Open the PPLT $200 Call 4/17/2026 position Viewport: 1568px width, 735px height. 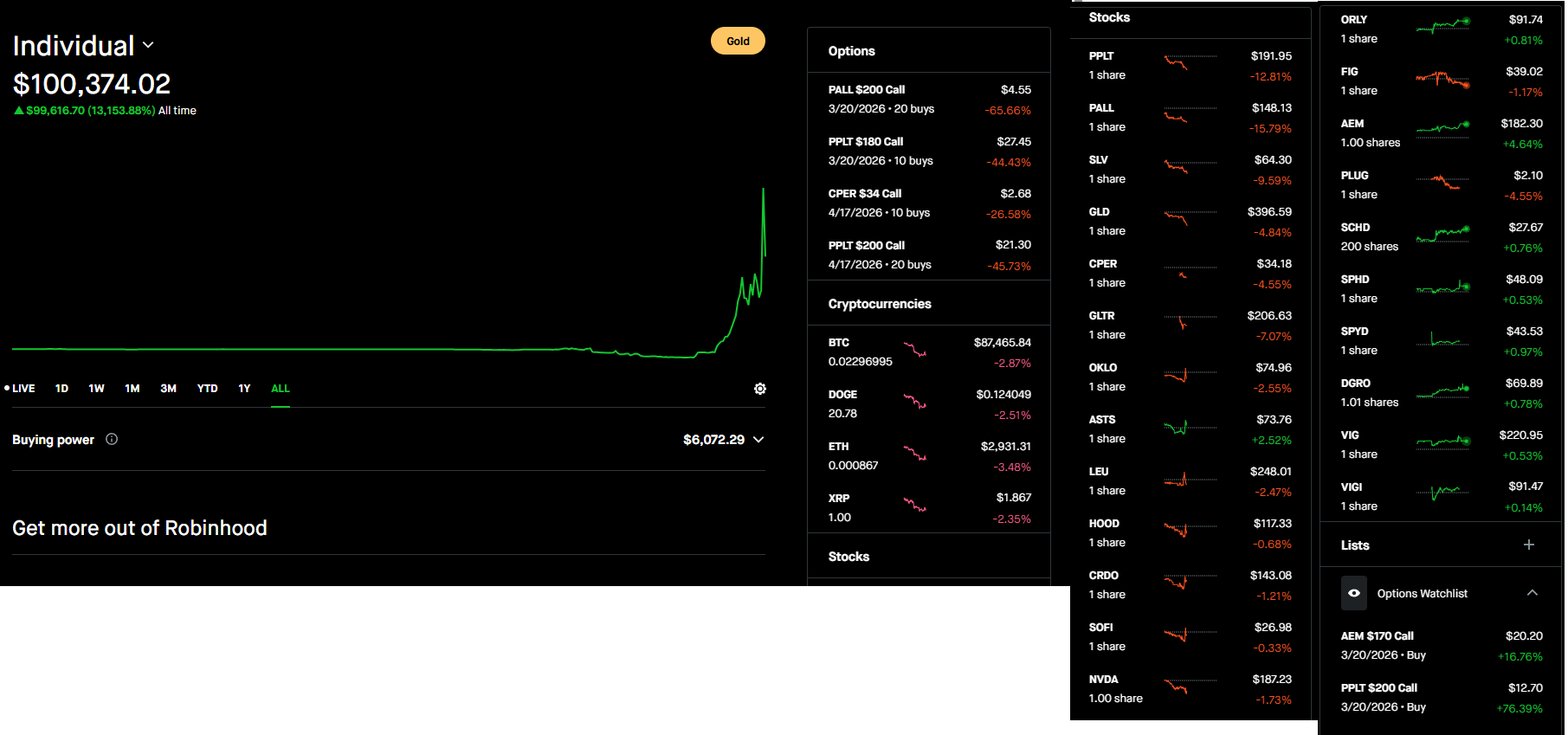point(929,255)
